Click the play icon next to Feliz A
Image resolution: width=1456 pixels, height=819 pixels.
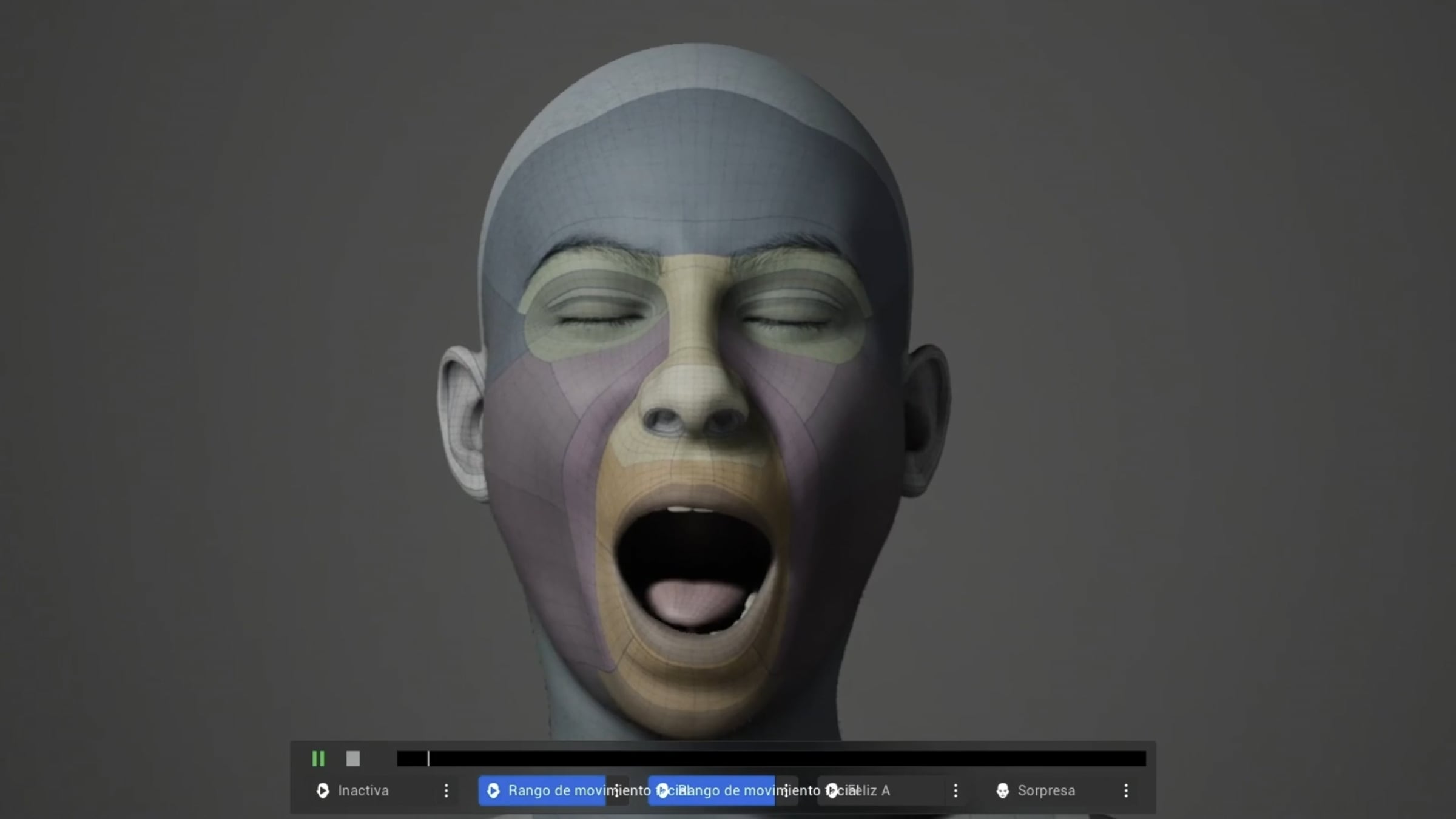pyautogui.click(x=833, y=790)
